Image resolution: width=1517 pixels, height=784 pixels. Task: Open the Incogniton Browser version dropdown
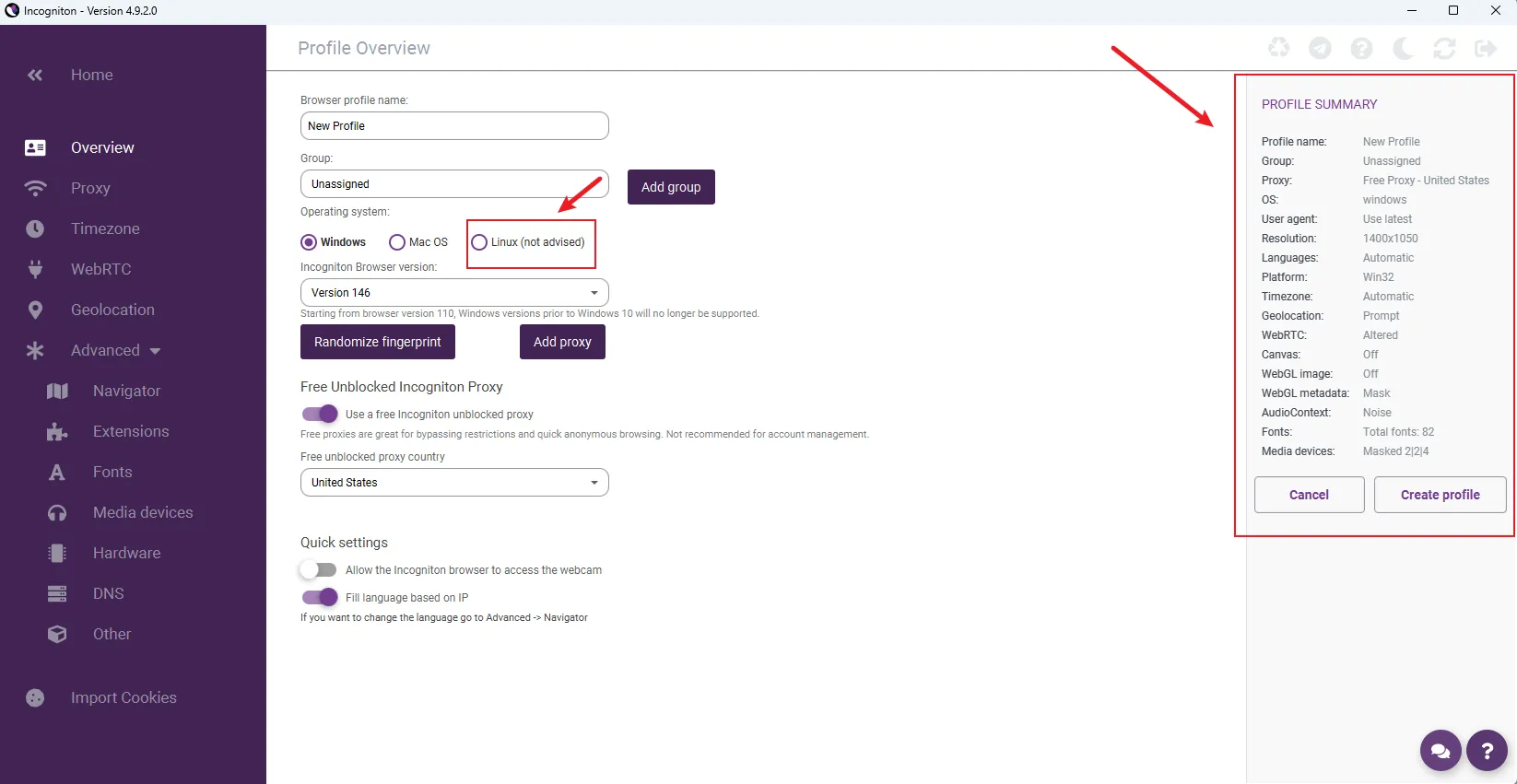tap(454, 293)
